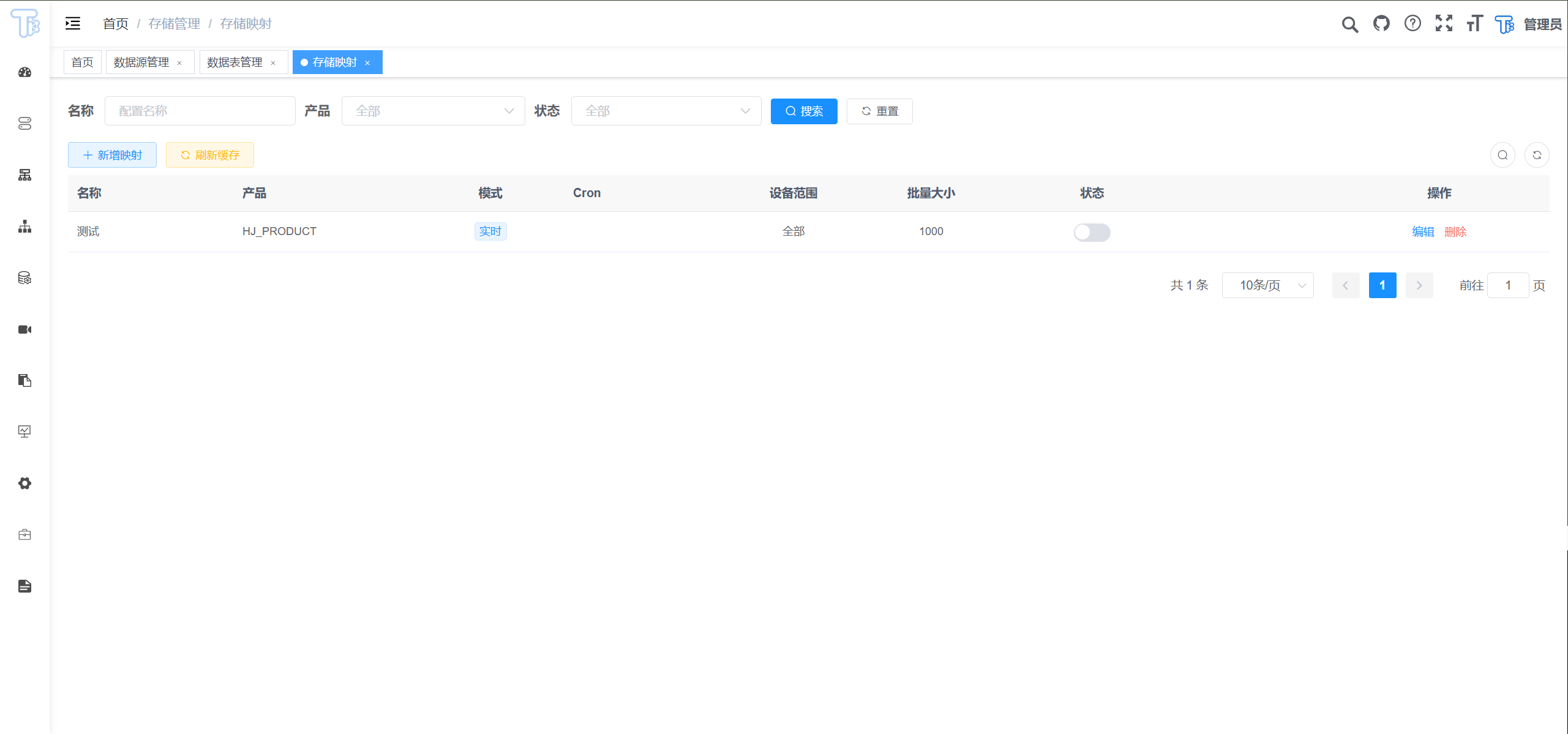The width and height of the screenshot is (1568, 734).
Task: Expand the 状态 dropdown filter
Action: [666, 111]
